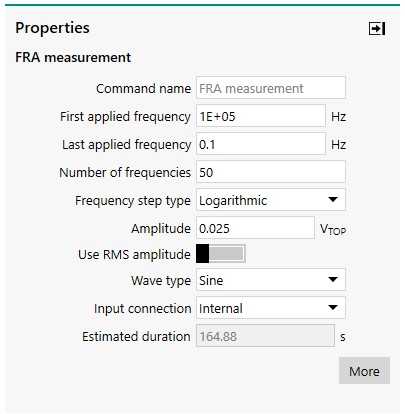Click the Use RMS amplitude label text
Viewport: 405px width, 414px height.
coord(134,254)
